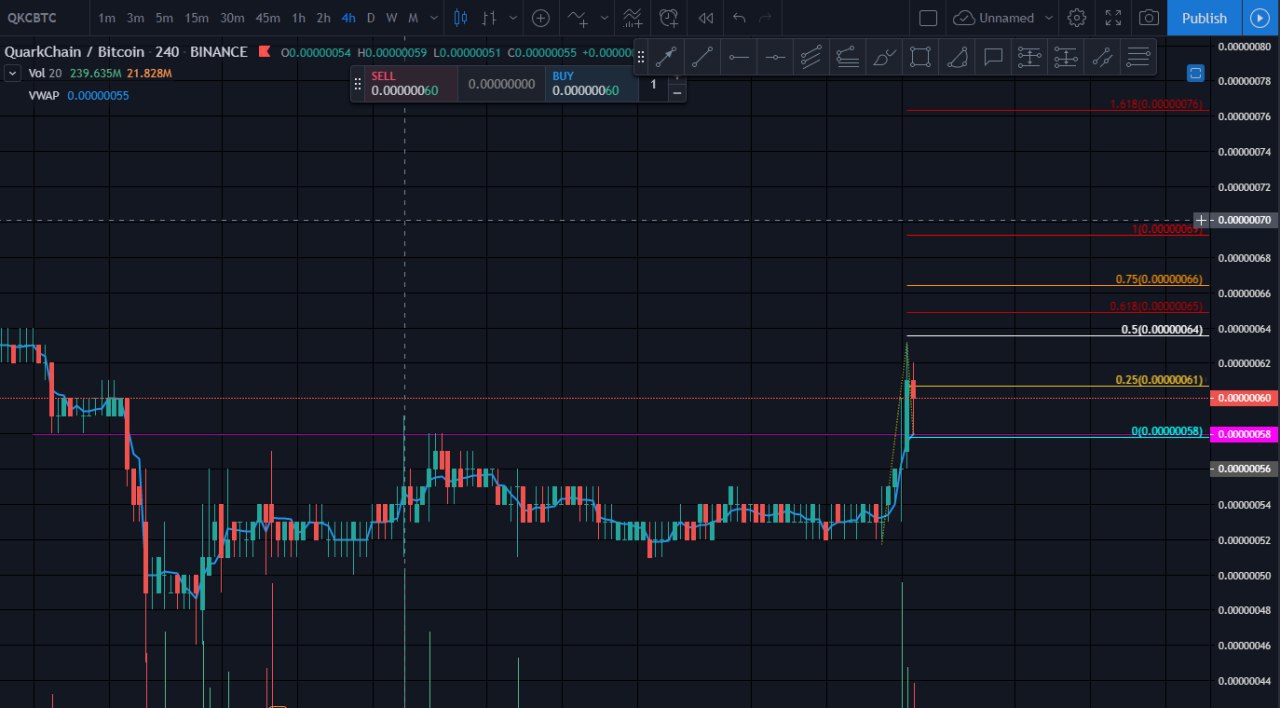Collapse the indicator legend chevron
This screenshot has width=1280, height=708.
point(12,73)
